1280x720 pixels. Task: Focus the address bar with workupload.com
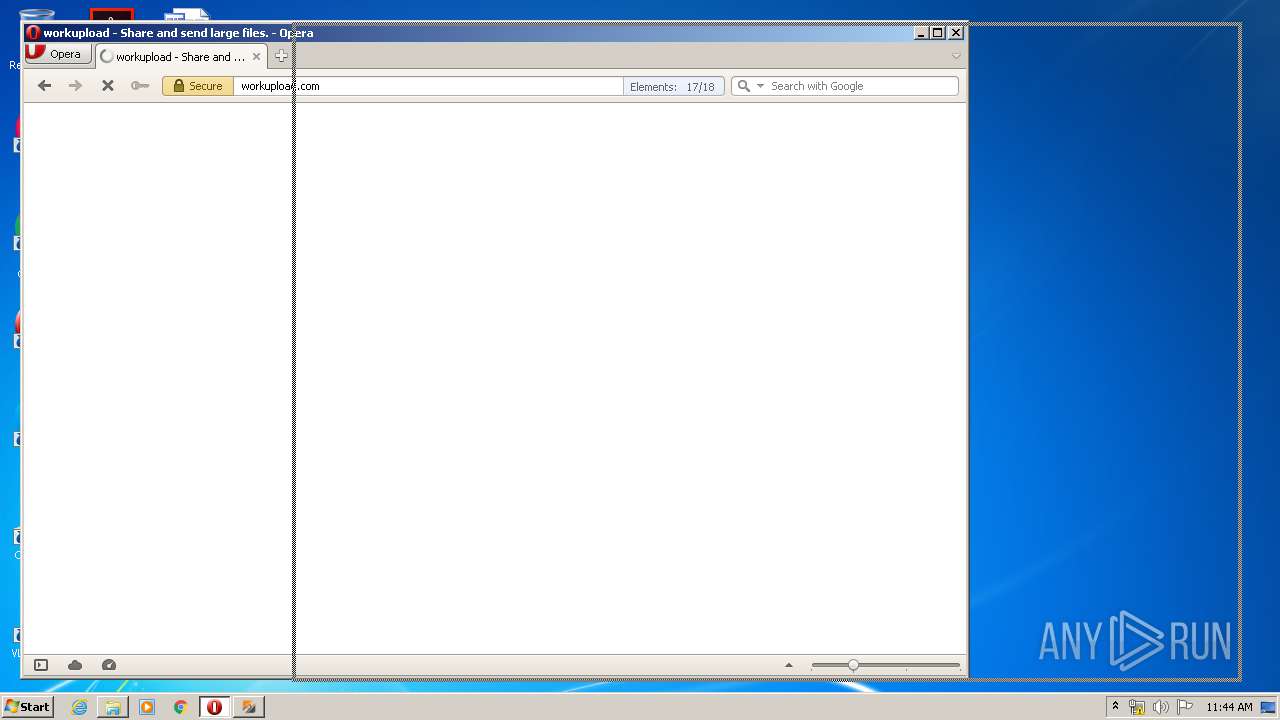[x=428, y=86]
